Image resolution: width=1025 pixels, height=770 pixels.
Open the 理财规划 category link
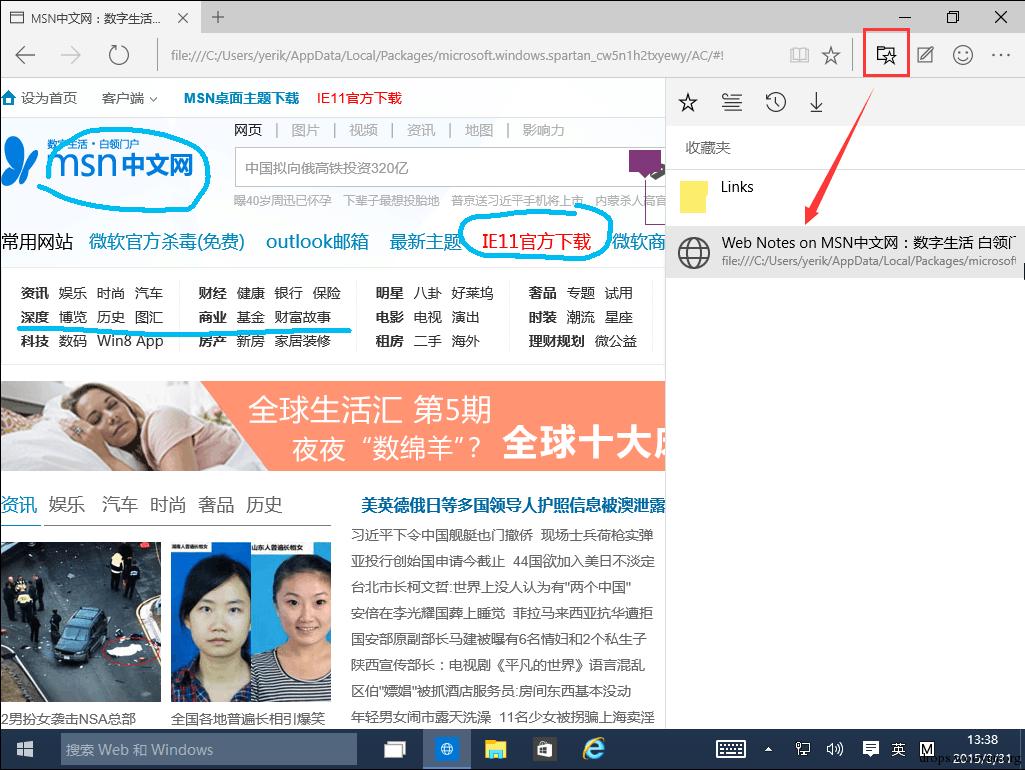[x=556, y=341]
